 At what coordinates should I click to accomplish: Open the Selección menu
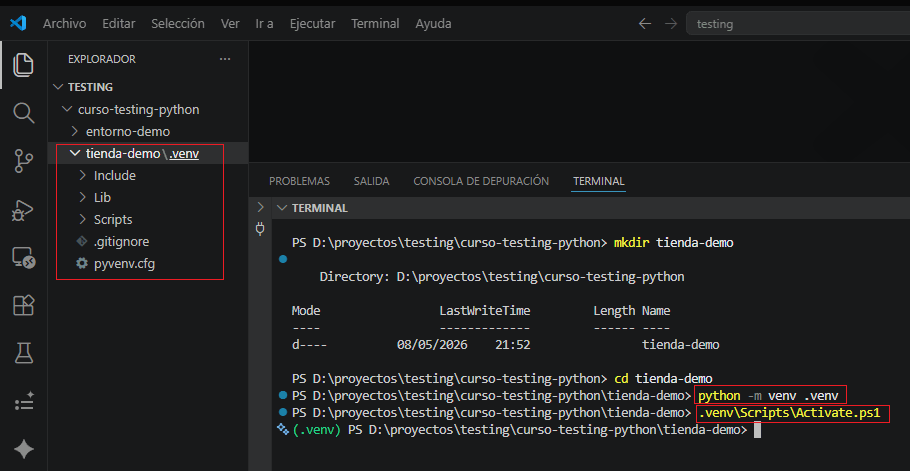(x=178, y=24)
